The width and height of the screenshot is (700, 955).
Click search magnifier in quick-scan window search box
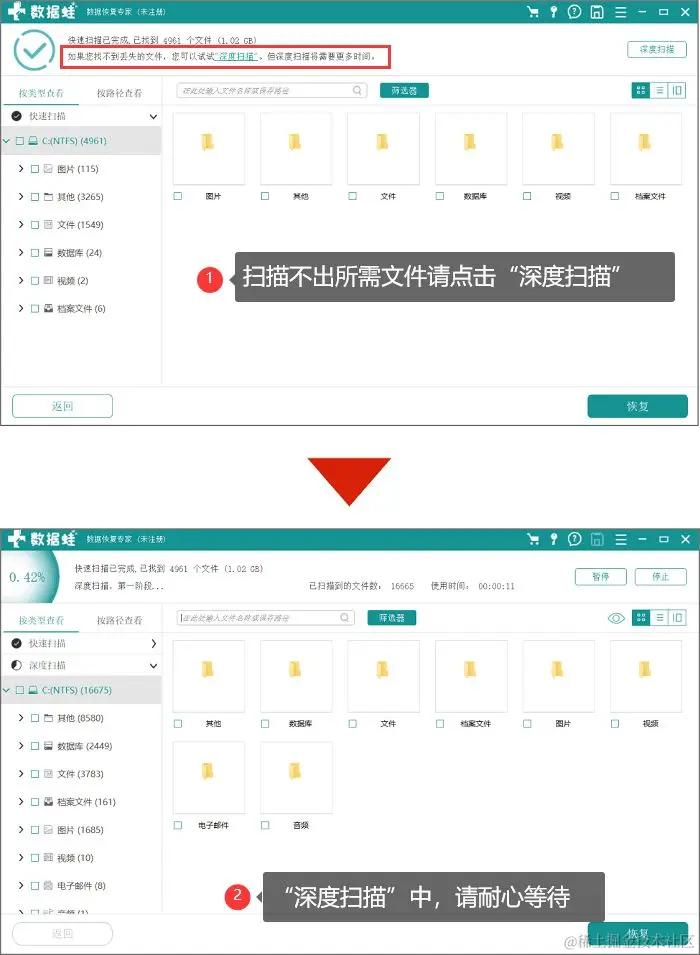(358, 90)
